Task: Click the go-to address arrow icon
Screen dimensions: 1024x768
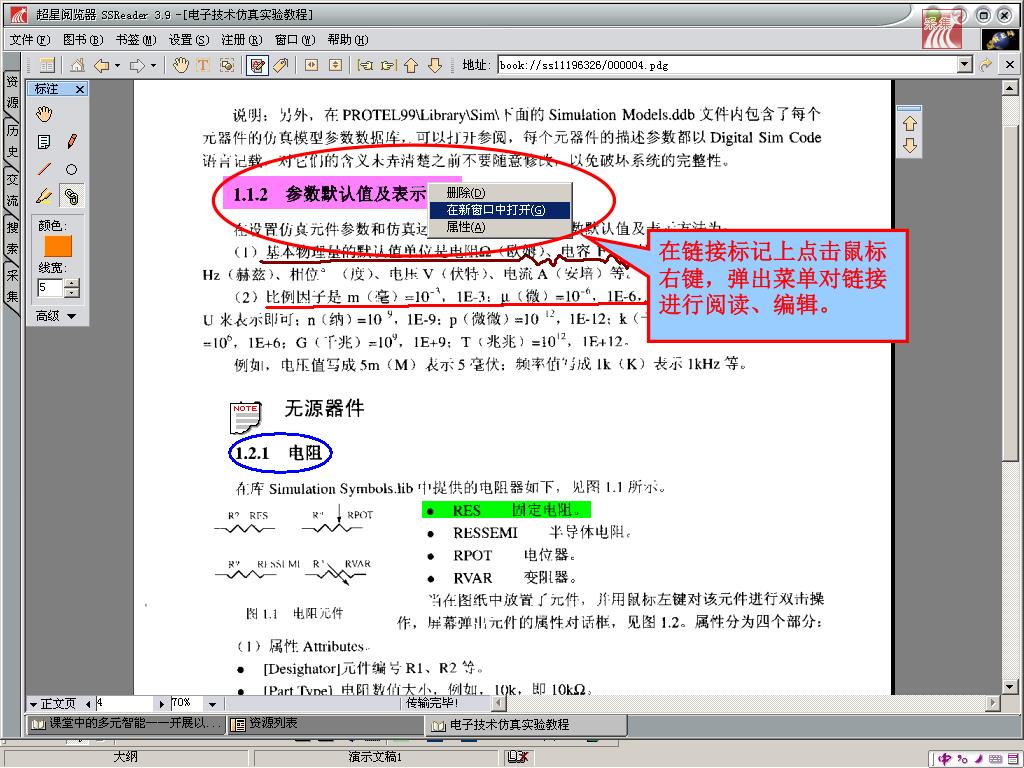Action: pos(985,65)
